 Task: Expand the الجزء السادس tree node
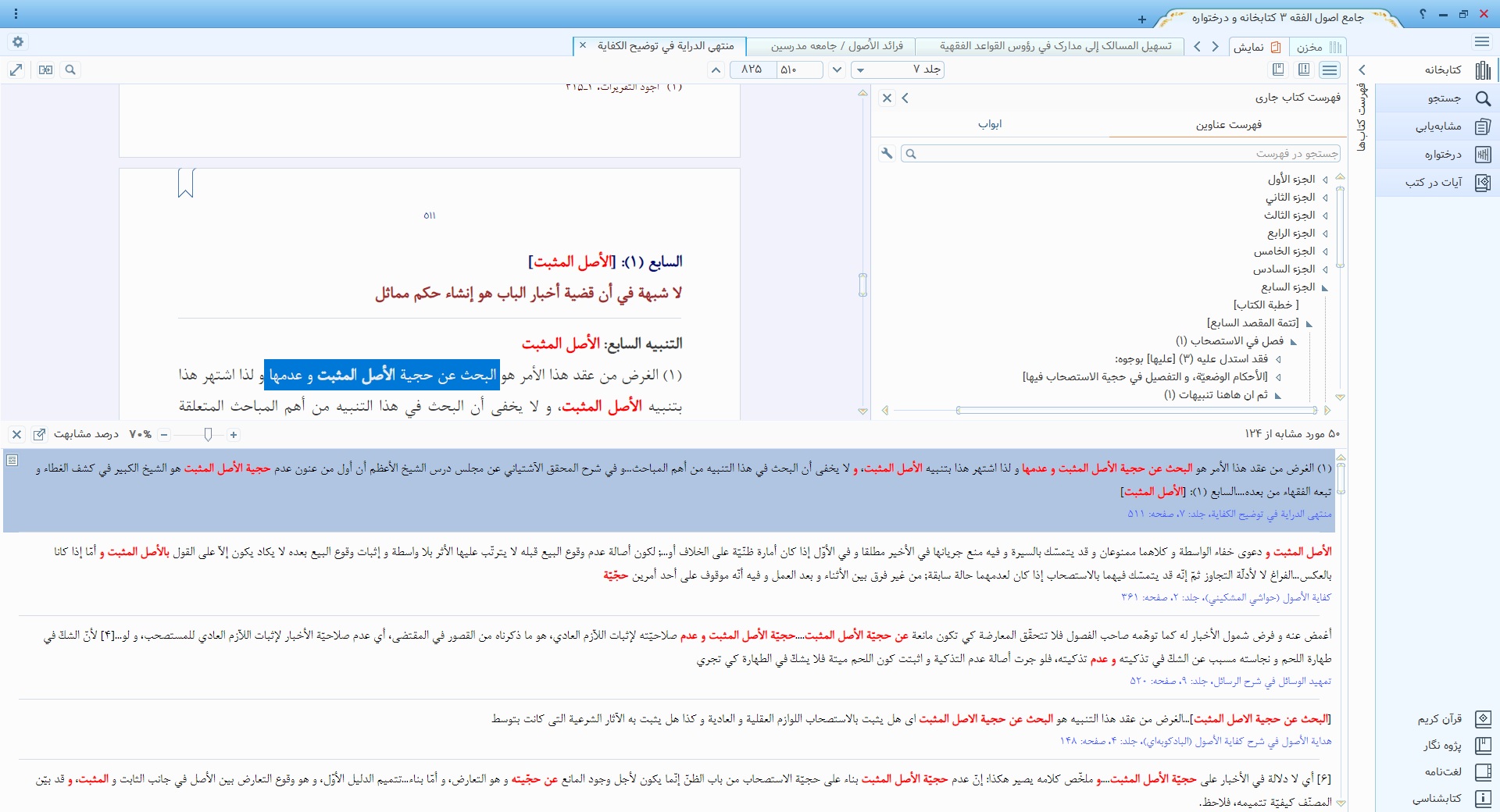1325,270
